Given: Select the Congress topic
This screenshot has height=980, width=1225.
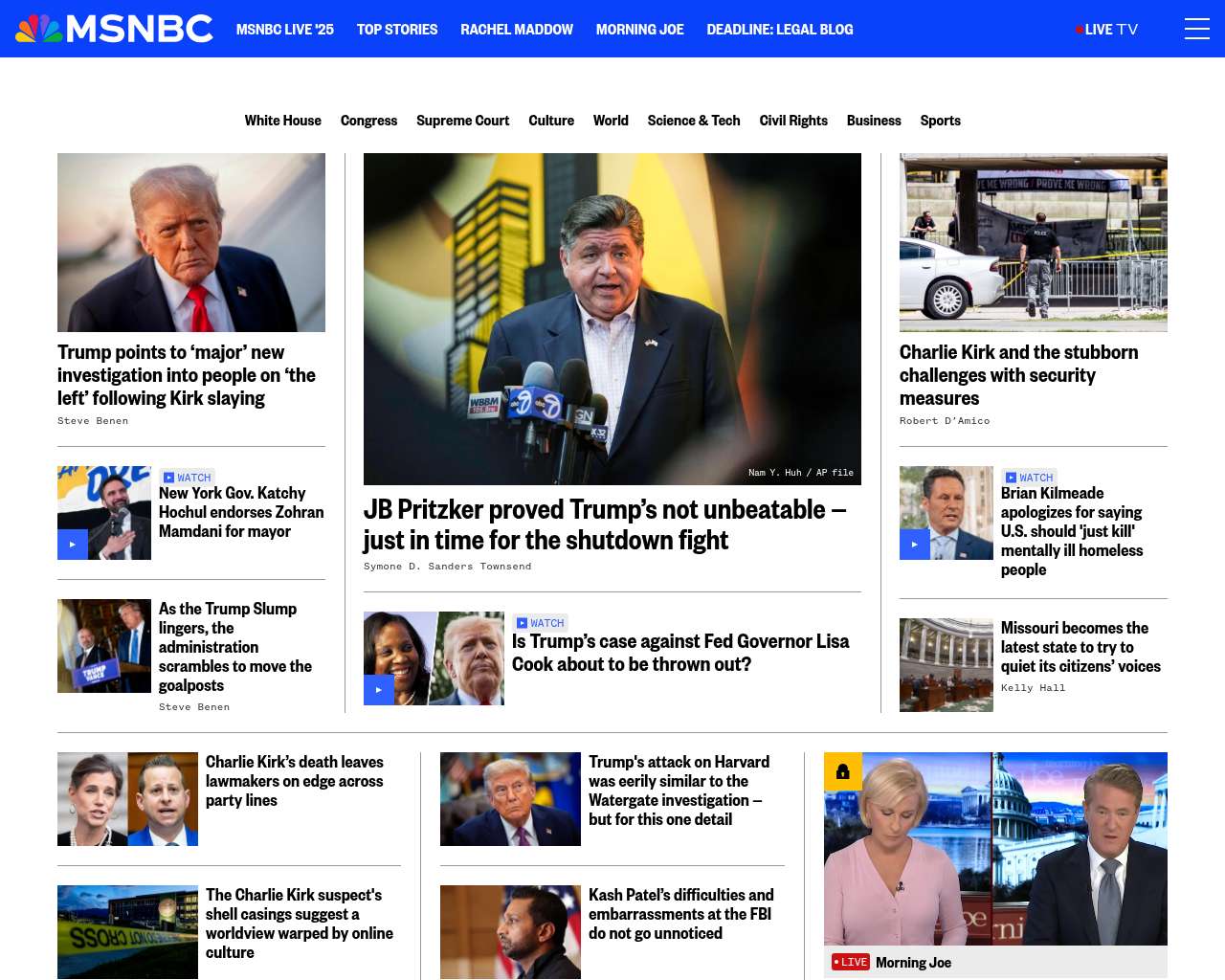Looking at the screenshot, I should (368, 121).
